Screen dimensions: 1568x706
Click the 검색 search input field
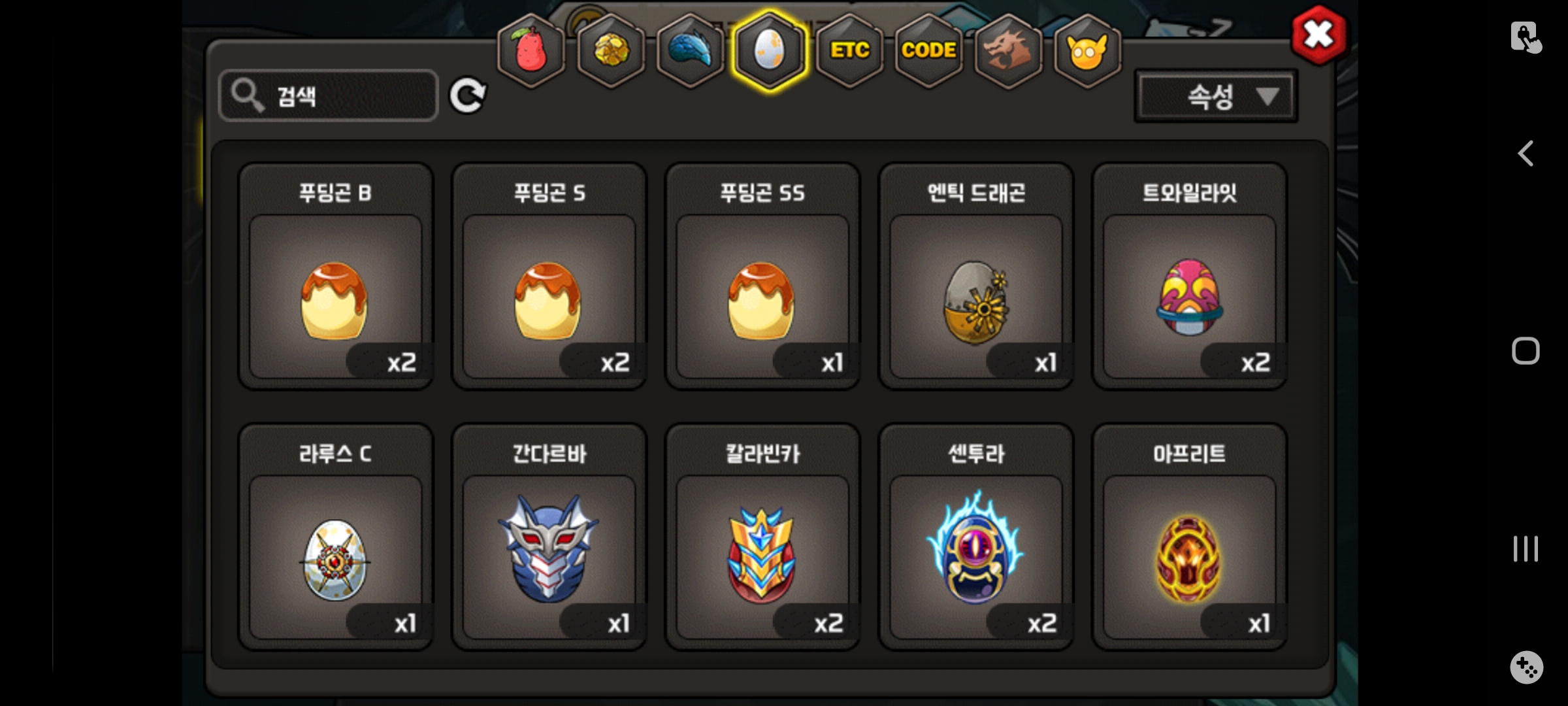[329, 96]
